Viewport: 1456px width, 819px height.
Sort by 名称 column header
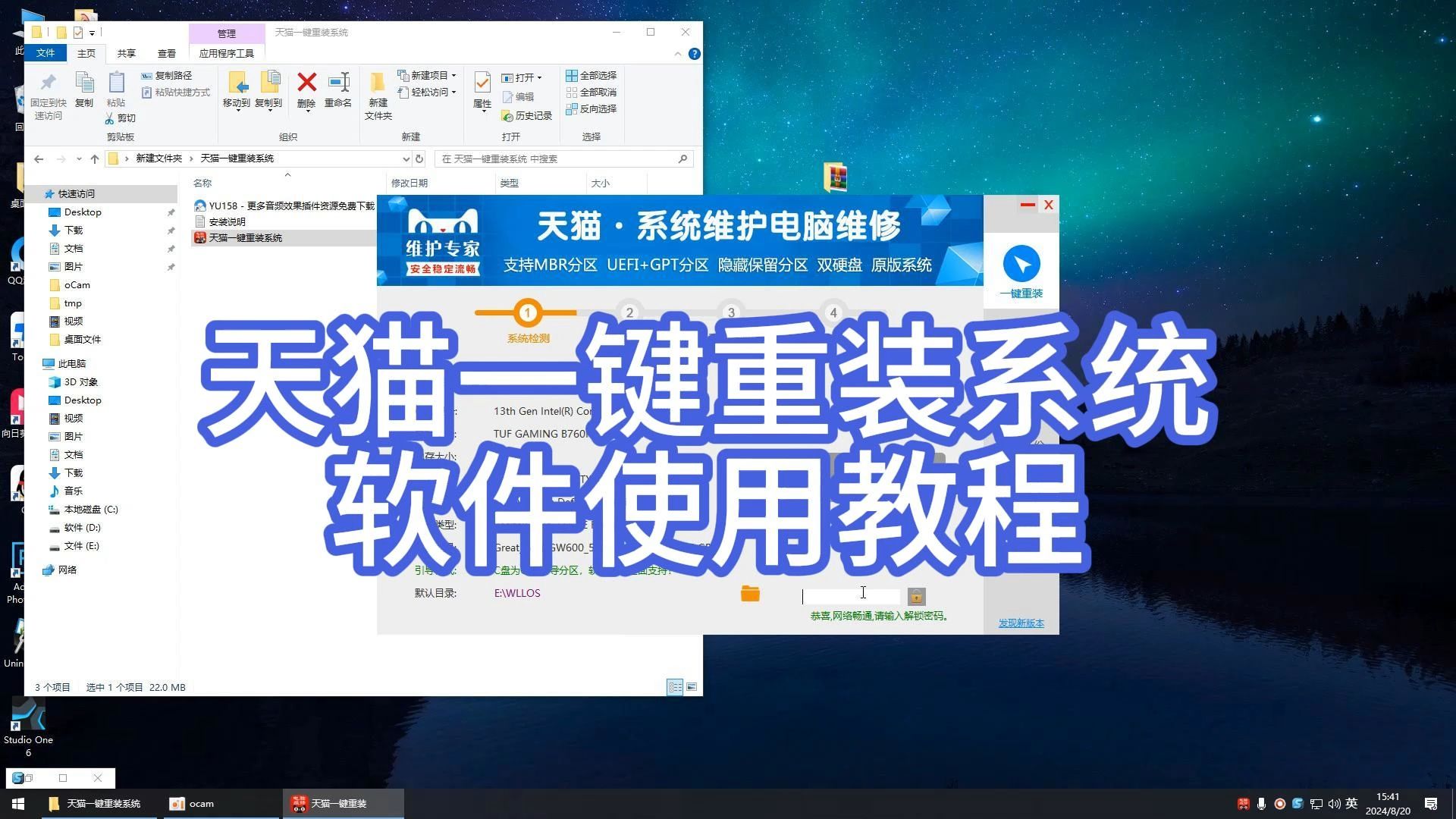point(202,183)
